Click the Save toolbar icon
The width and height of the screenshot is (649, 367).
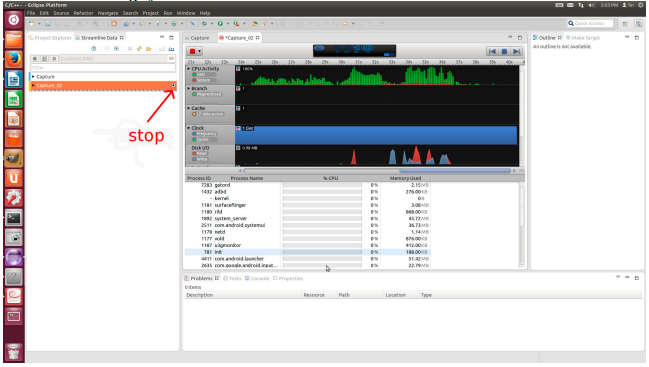(48, 24)
